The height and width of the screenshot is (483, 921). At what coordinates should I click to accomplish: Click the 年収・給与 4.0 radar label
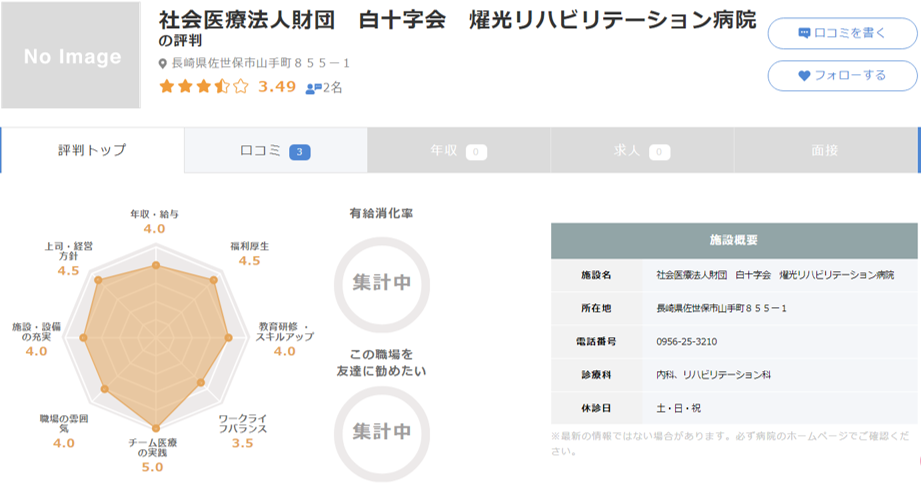154,222
